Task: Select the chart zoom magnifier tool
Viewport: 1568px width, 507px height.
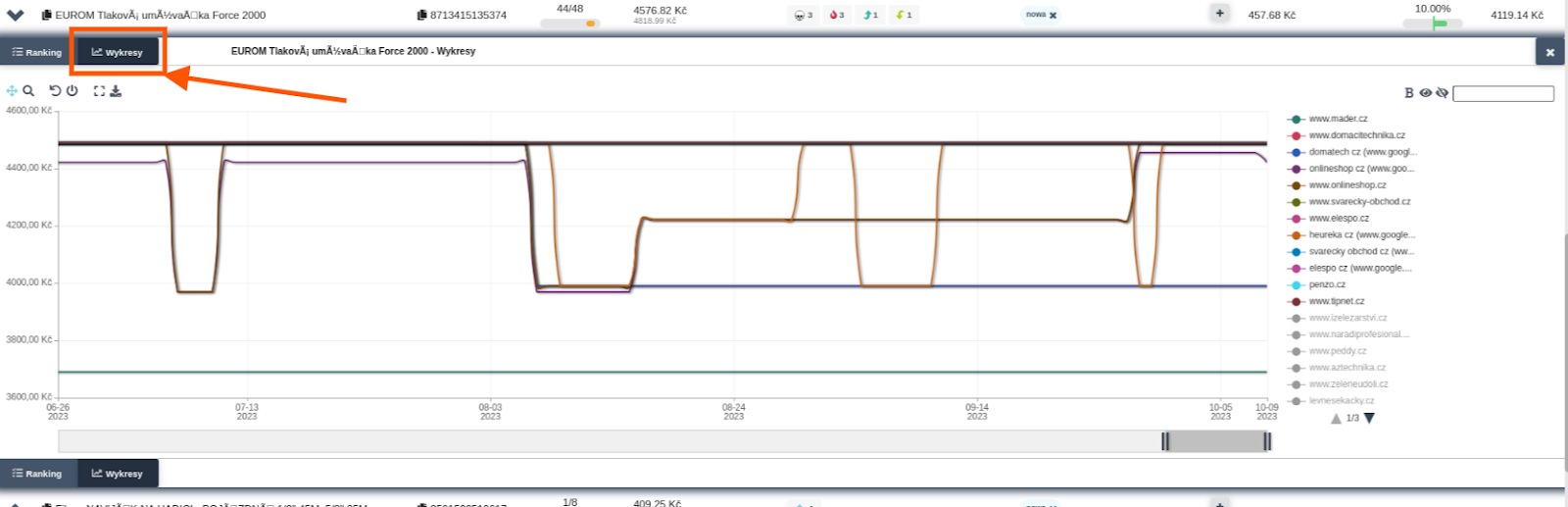Action: [28, 90]
